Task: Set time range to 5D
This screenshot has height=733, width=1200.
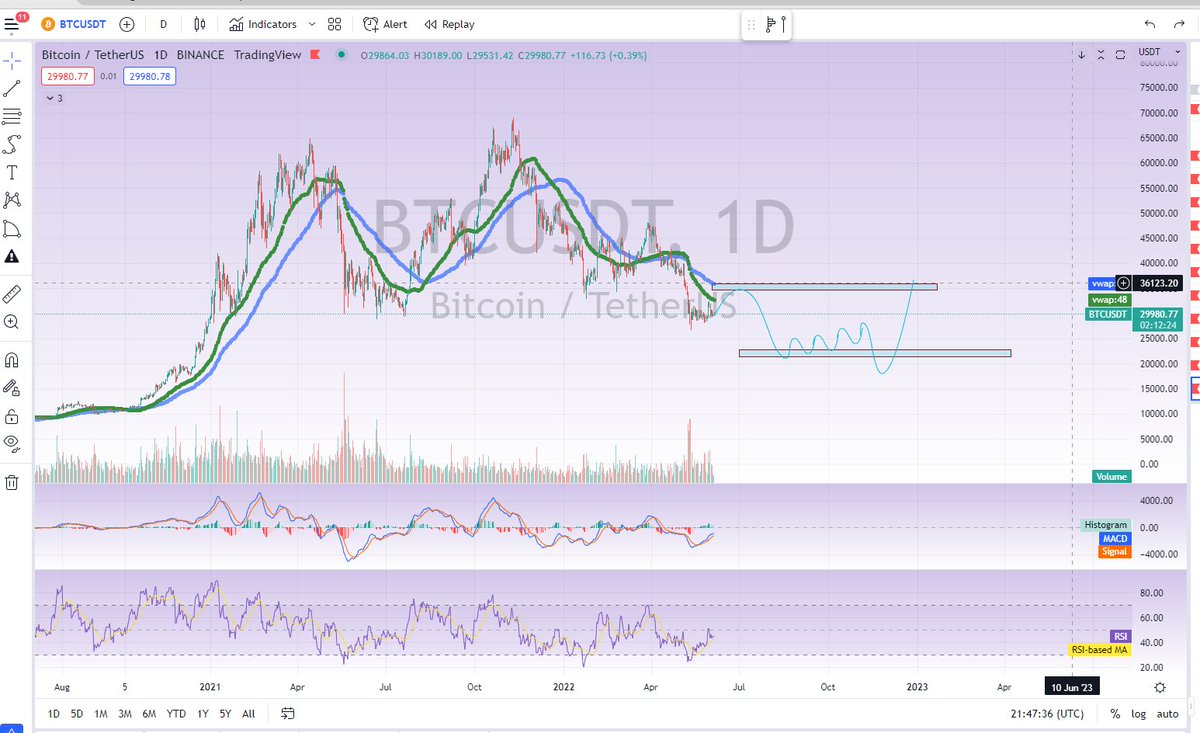Action: pyautogui.click(x=77, y=714)
